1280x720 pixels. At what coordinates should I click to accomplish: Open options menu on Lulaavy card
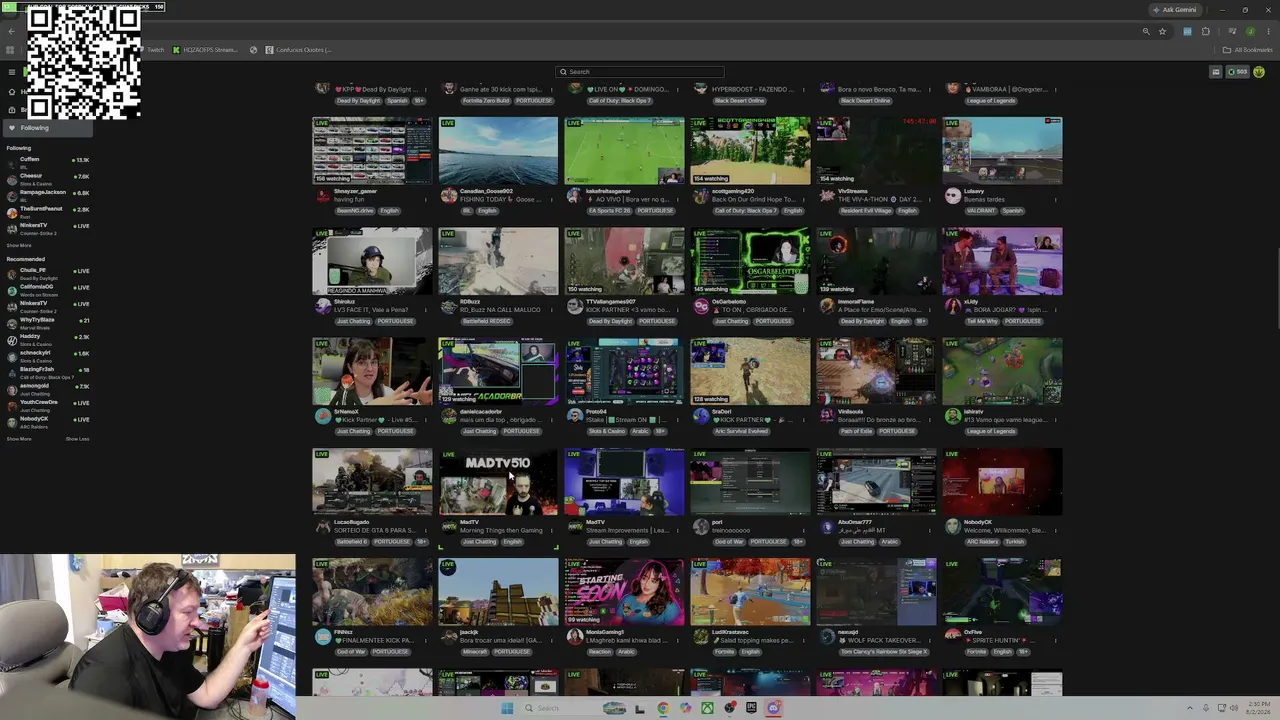pyautogui.click(x=1057, y=199)
